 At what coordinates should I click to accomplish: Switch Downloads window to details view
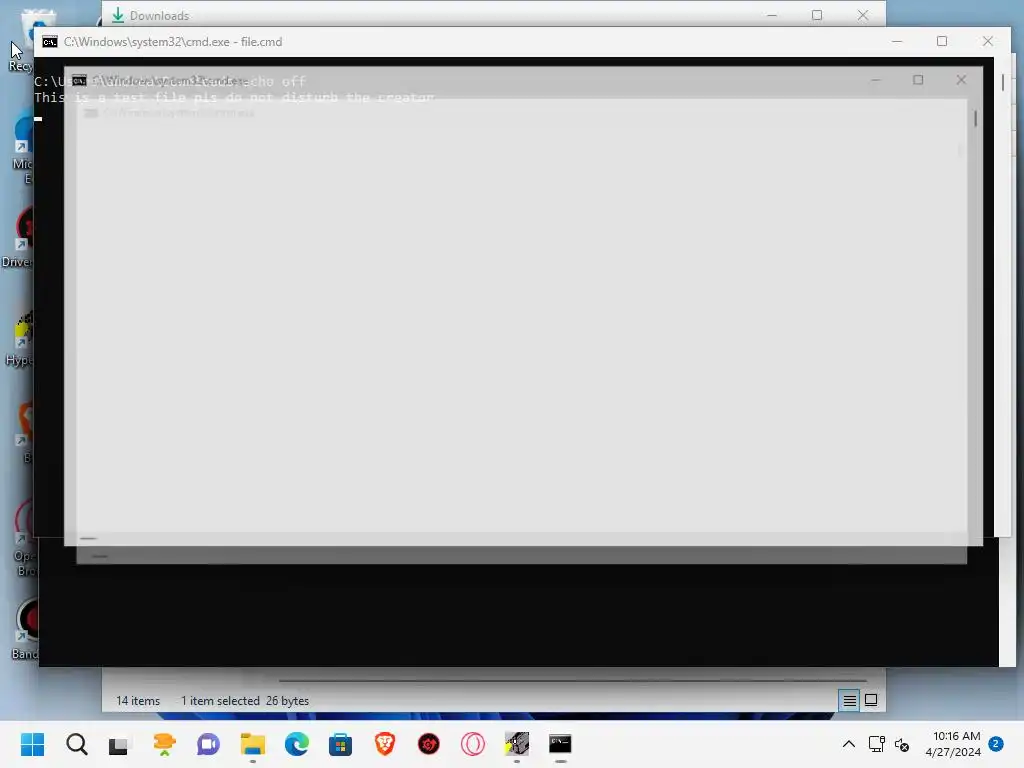point(850,701)
